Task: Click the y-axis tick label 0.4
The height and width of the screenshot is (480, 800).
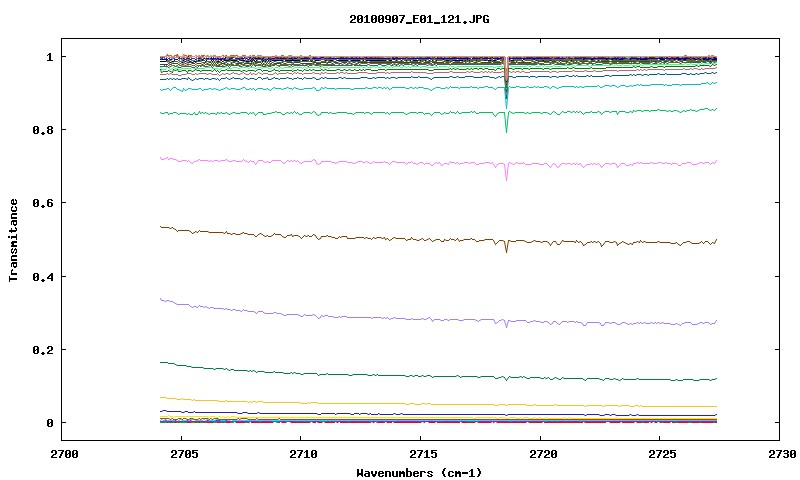Action: (43, 276)
